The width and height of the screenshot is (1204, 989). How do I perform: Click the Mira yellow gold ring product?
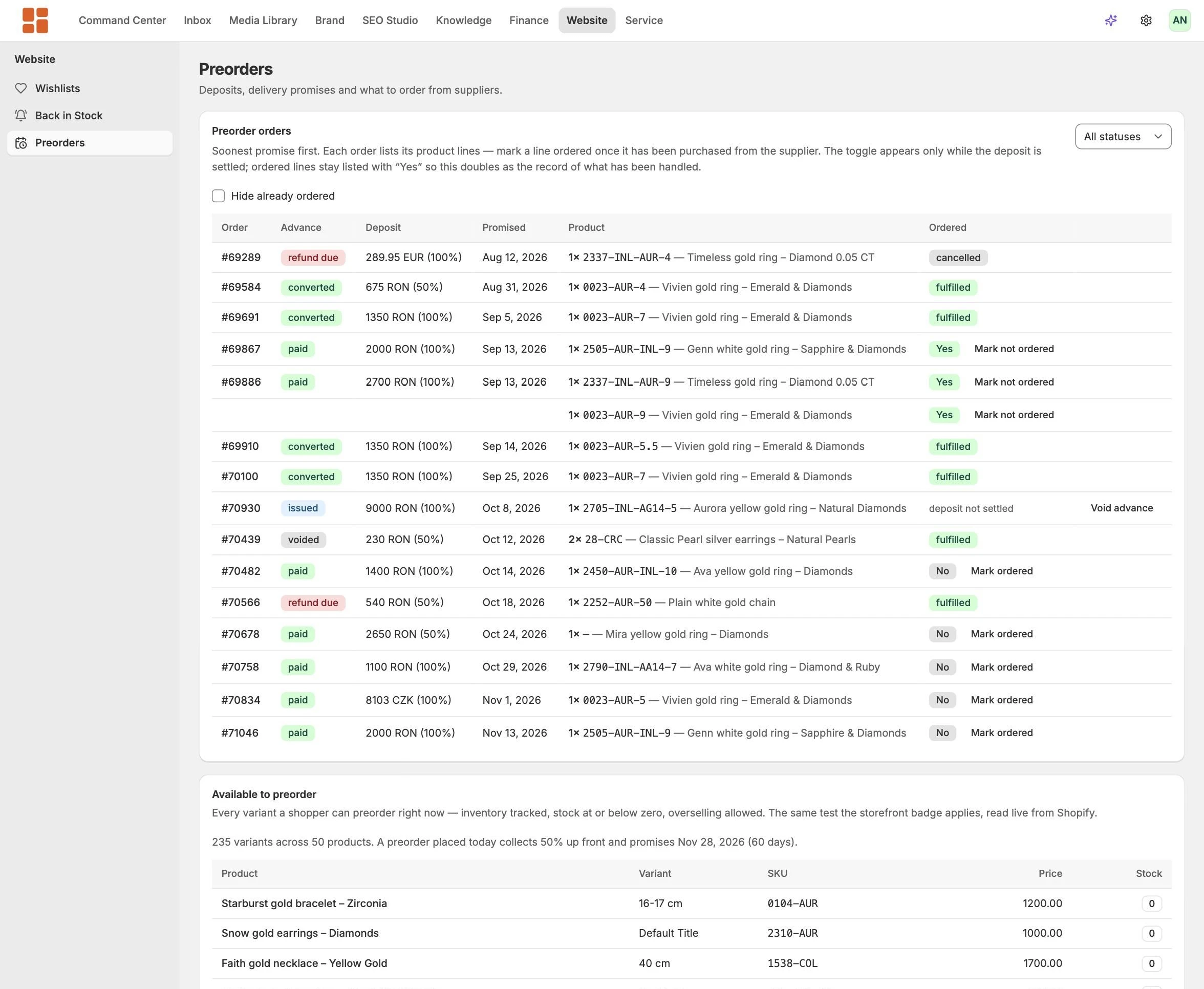point(668,634)
